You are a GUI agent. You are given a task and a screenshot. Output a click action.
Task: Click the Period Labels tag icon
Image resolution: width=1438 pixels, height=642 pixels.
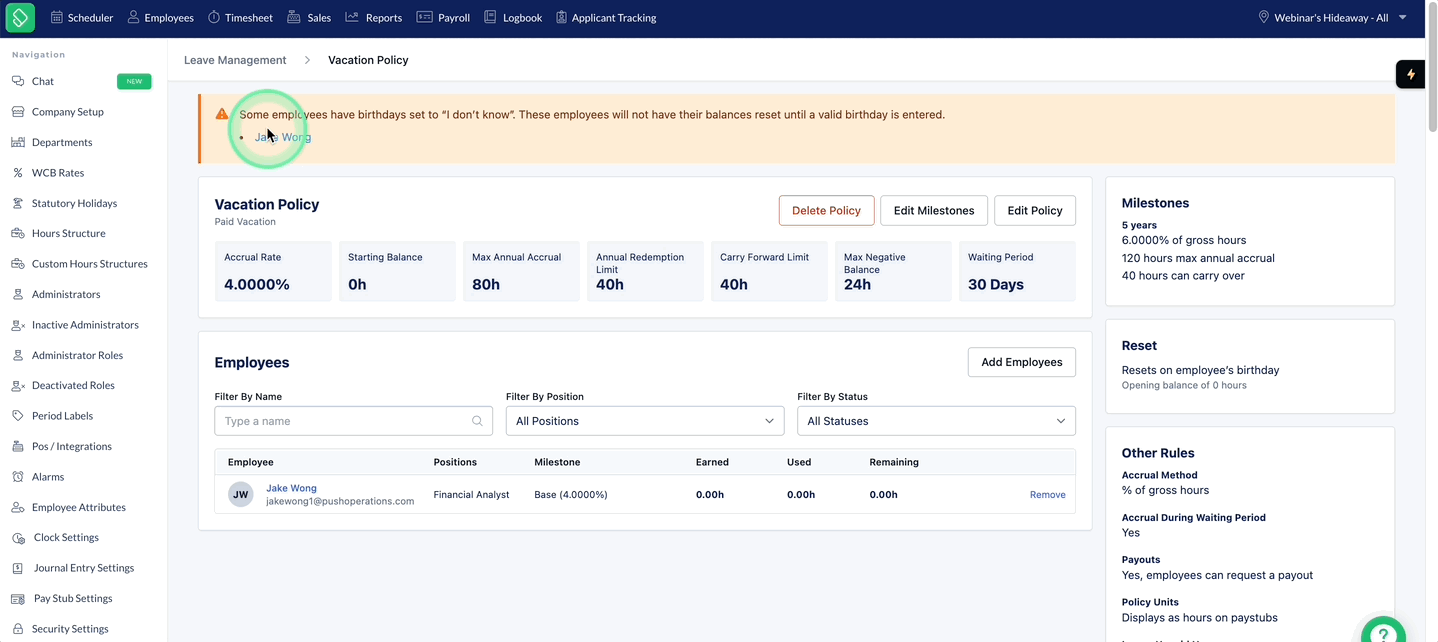point(17,416)
